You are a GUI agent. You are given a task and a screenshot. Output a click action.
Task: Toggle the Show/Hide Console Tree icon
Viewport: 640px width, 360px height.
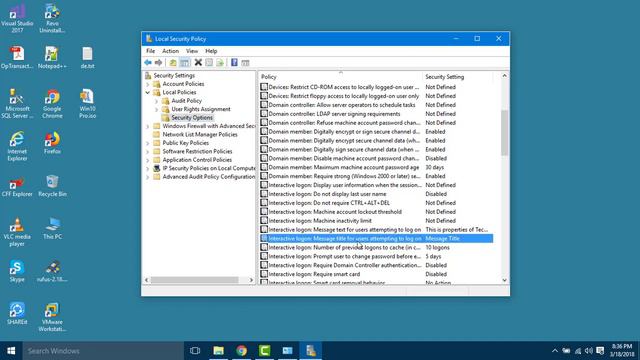pyautogui.click(x=184, y=62)
